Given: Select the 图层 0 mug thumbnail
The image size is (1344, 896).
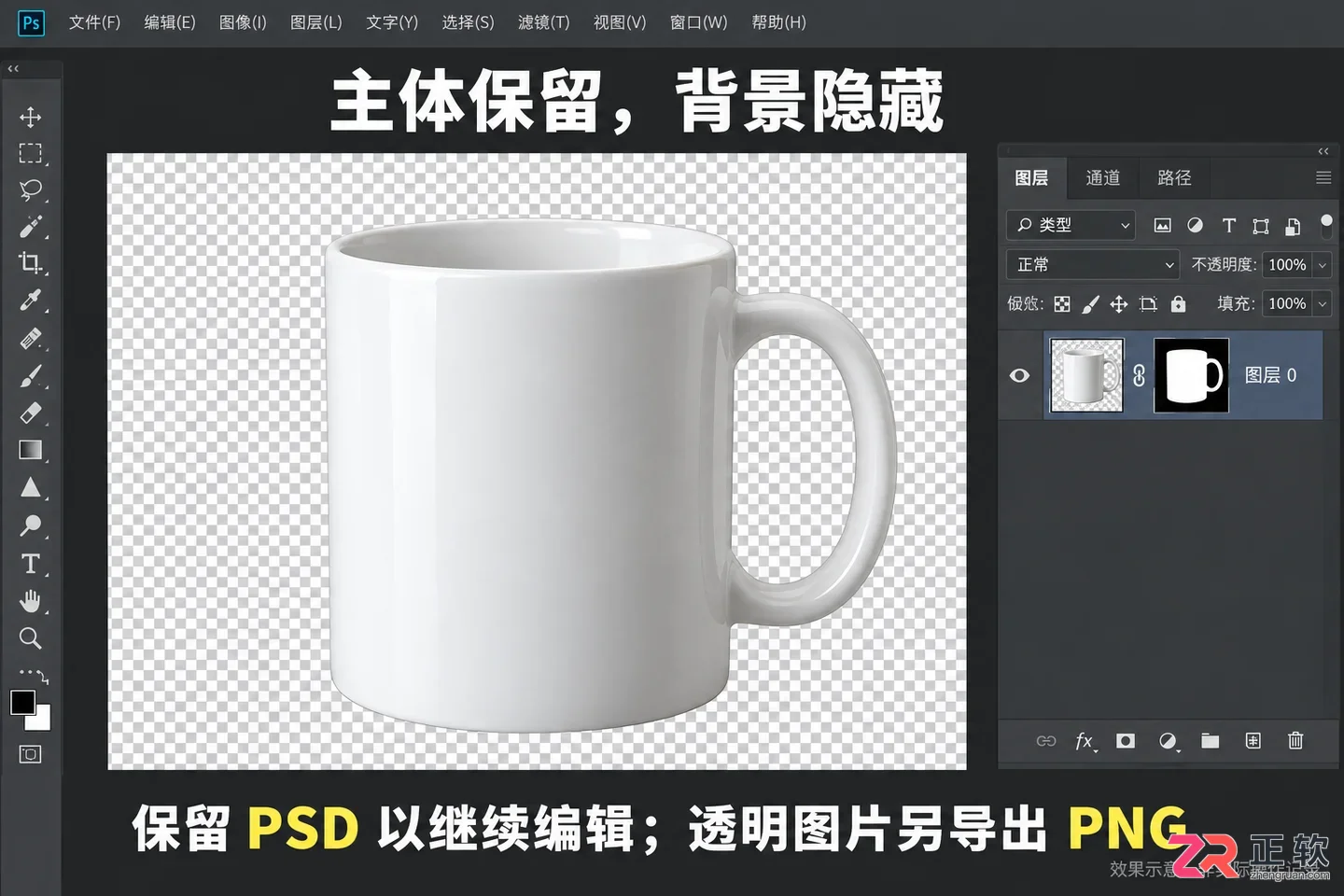Looking at the screenshot, I should point(1086,375).
